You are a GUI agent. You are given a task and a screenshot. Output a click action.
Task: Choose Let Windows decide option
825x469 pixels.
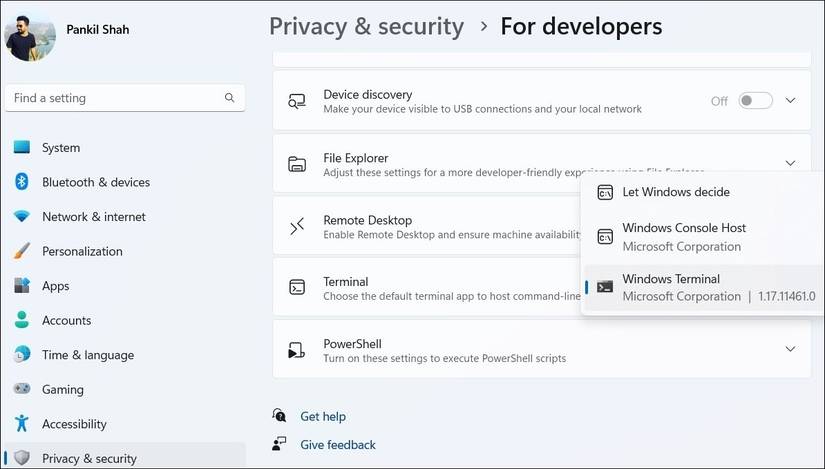pos(676,192)
